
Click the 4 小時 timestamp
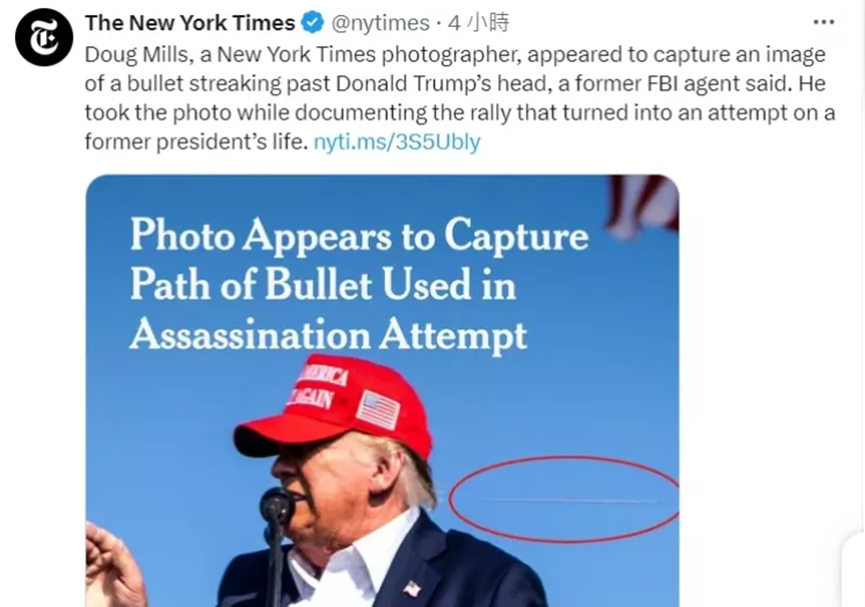pyautogui.click(x=478, y=23)
